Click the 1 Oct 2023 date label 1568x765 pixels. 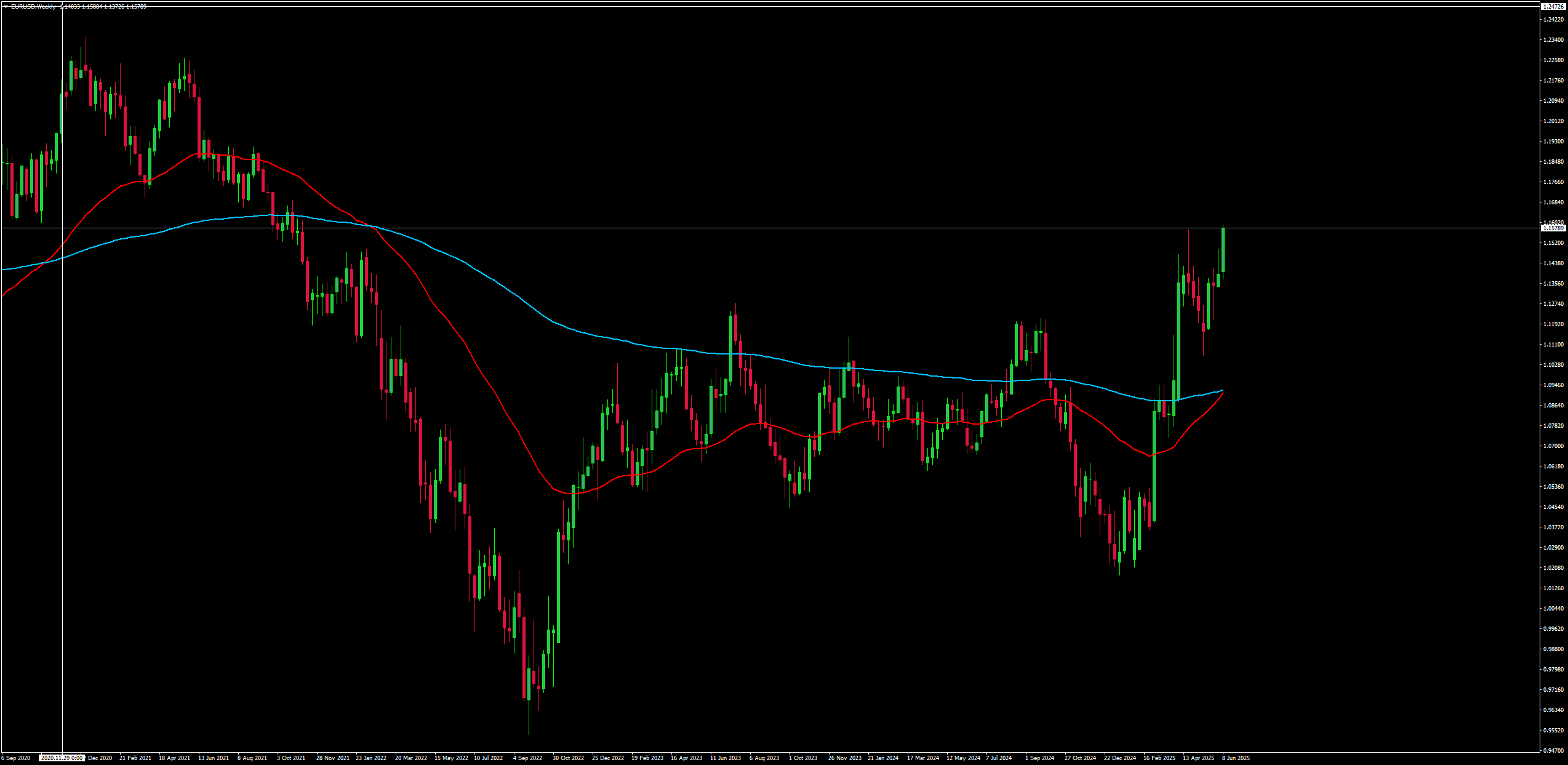pyautogui.click(x=803, y=758)
